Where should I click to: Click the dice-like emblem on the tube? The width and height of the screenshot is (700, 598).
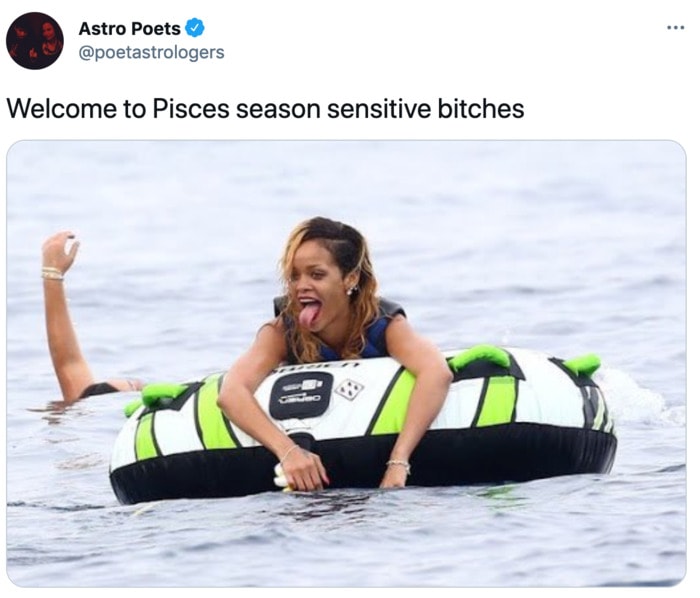pyautogui.click(x=350, y=389)
